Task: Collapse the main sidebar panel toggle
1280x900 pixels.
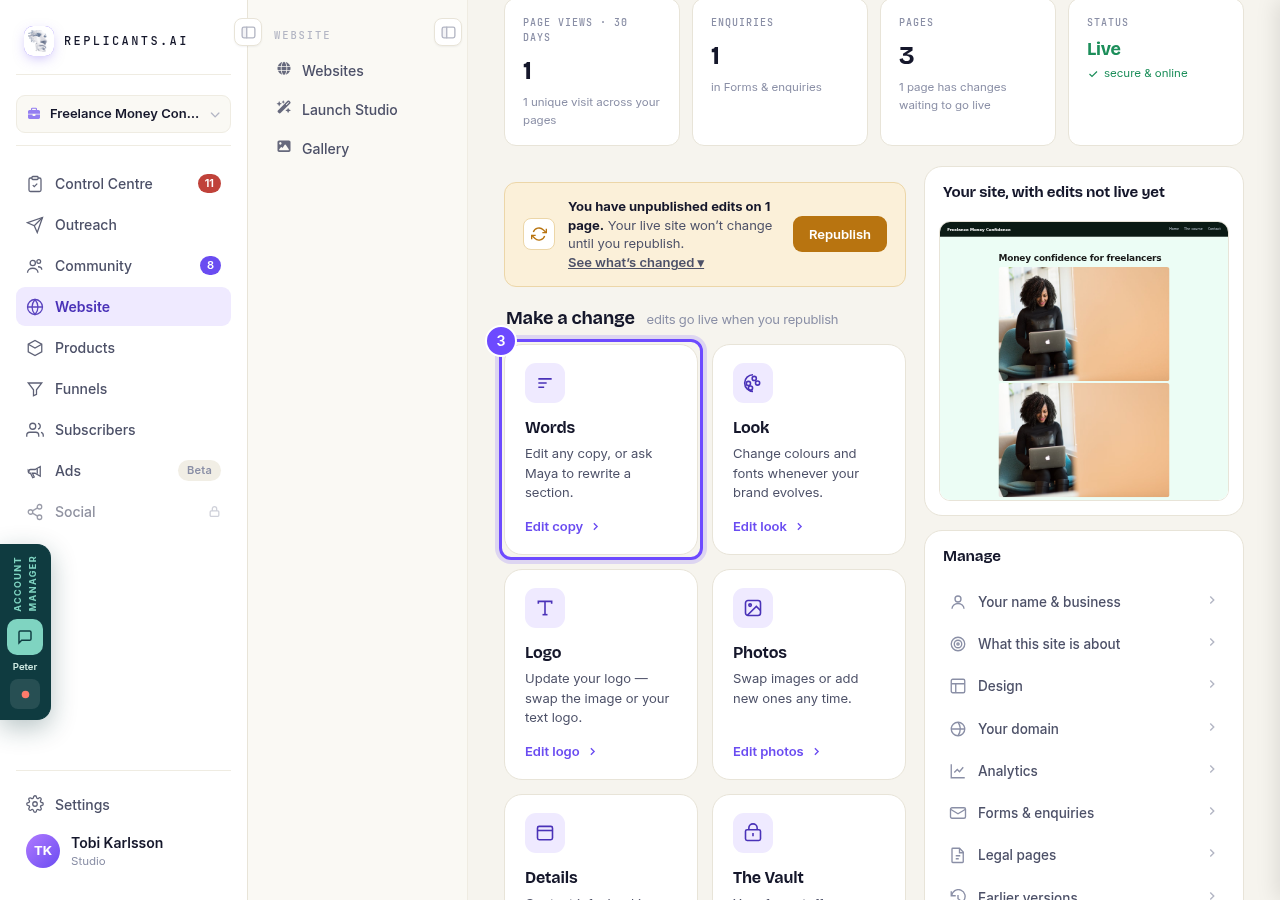Action: (x=248, y=32)
